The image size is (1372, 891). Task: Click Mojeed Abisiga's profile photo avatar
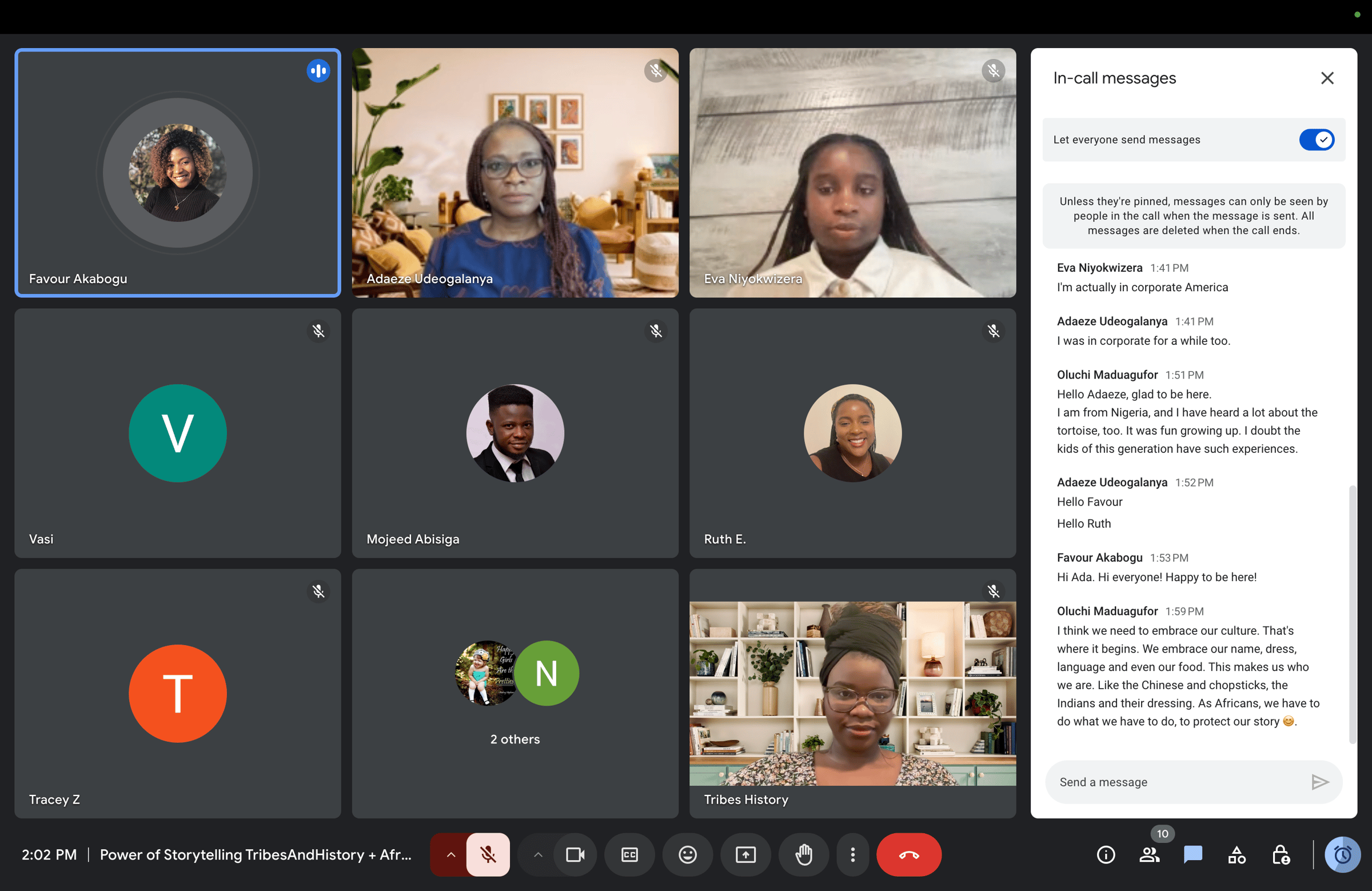tap(515, 433)
